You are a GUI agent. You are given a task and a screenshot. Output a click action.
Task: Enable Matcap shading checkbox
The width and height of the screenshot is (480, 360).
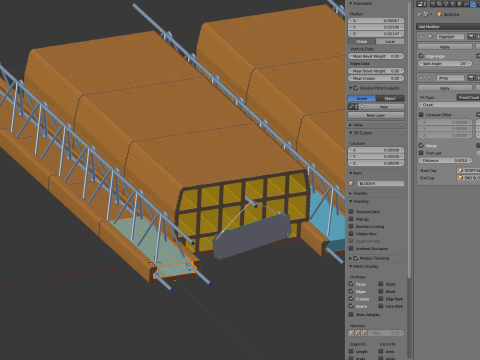pyautogui.click(x=351, y=219)
